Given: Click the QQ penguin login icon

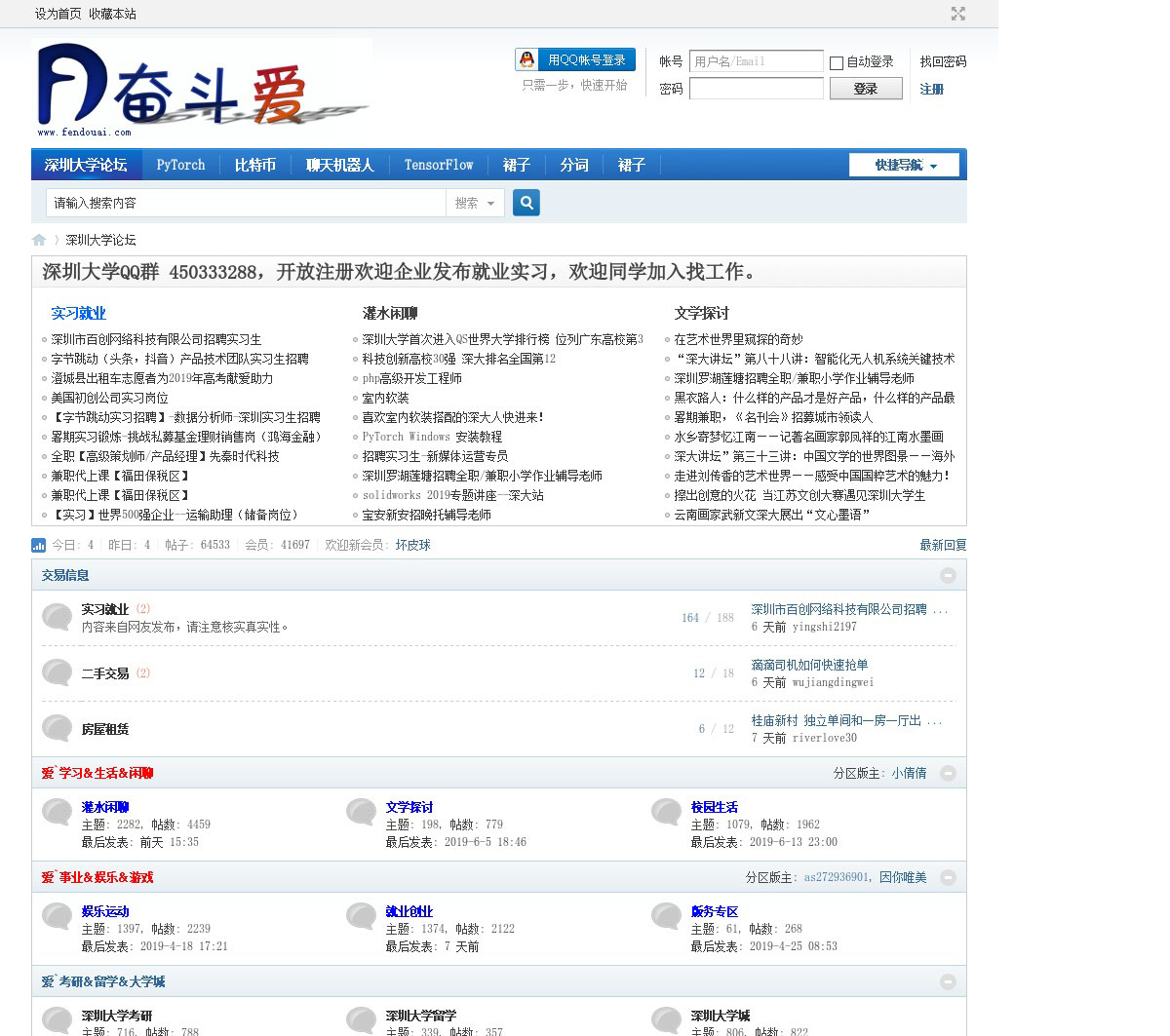Looking at the screenshot, I should pyautogui.click(x=526, y=60).
